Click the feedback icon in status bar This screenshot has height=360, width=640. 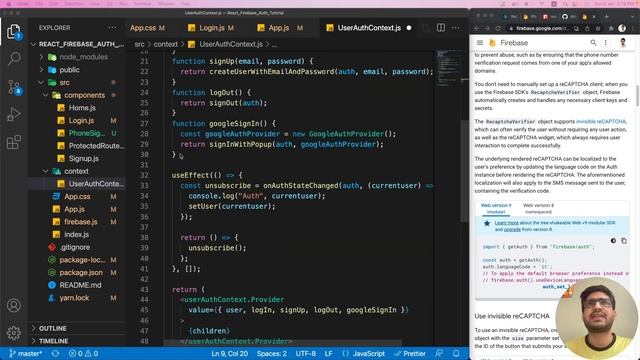(x=439, y=353)
